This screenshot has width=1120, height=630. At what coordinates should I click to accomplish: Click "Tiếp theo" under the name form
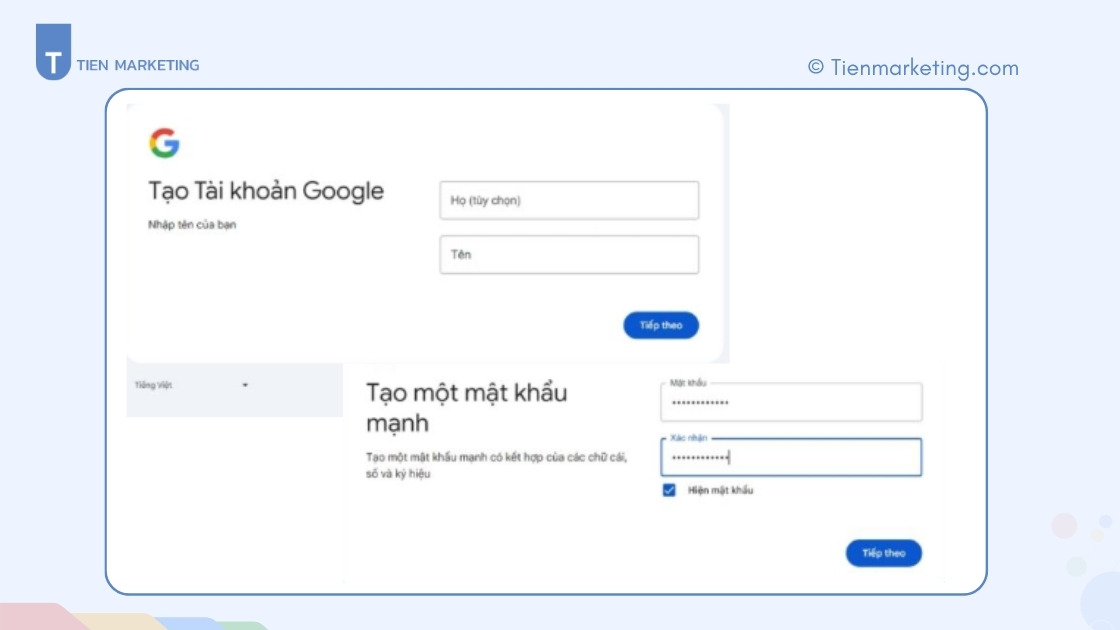click(661, 325)
